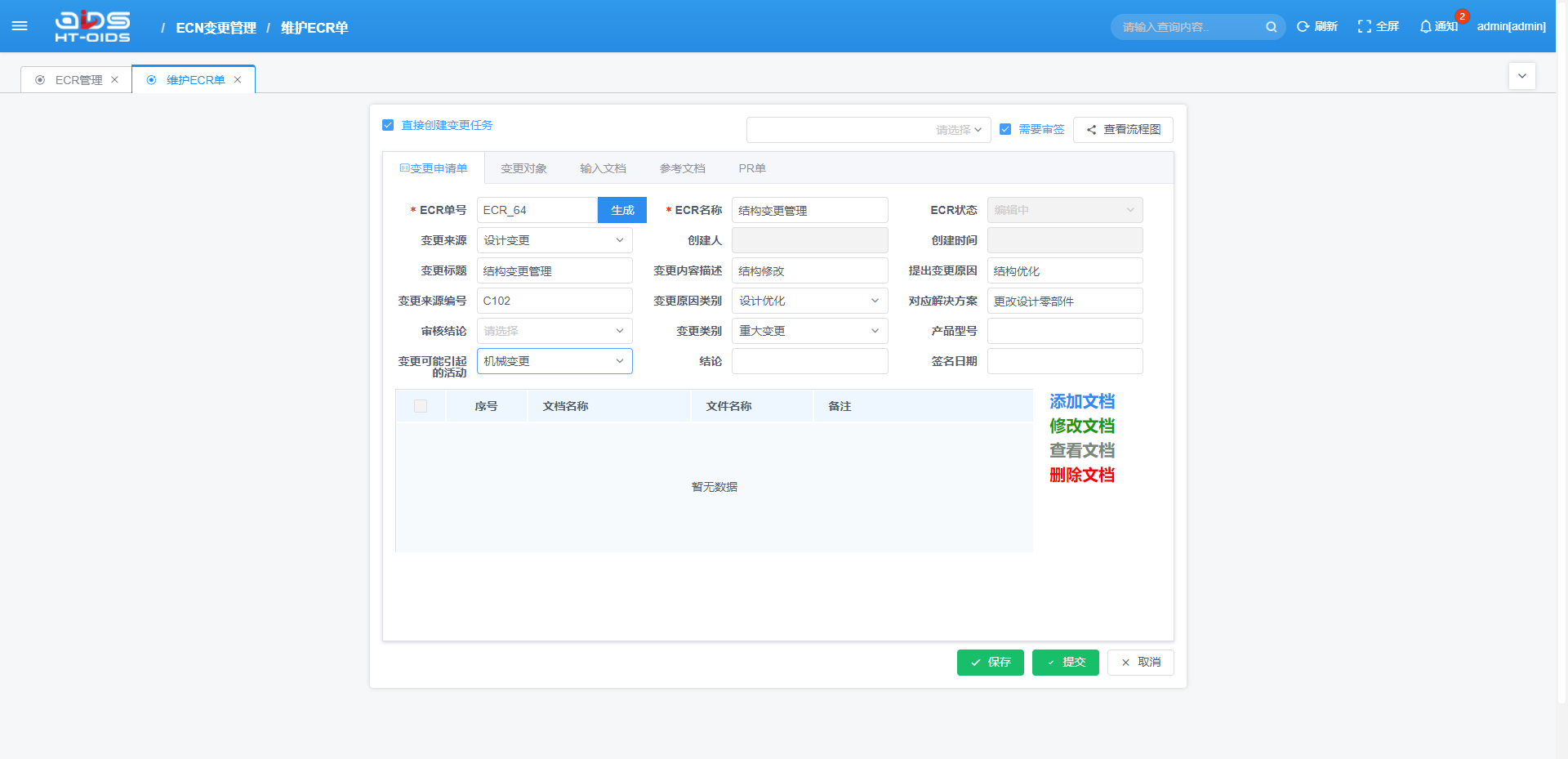Click the 添加文档 link

coord(1081,401)
